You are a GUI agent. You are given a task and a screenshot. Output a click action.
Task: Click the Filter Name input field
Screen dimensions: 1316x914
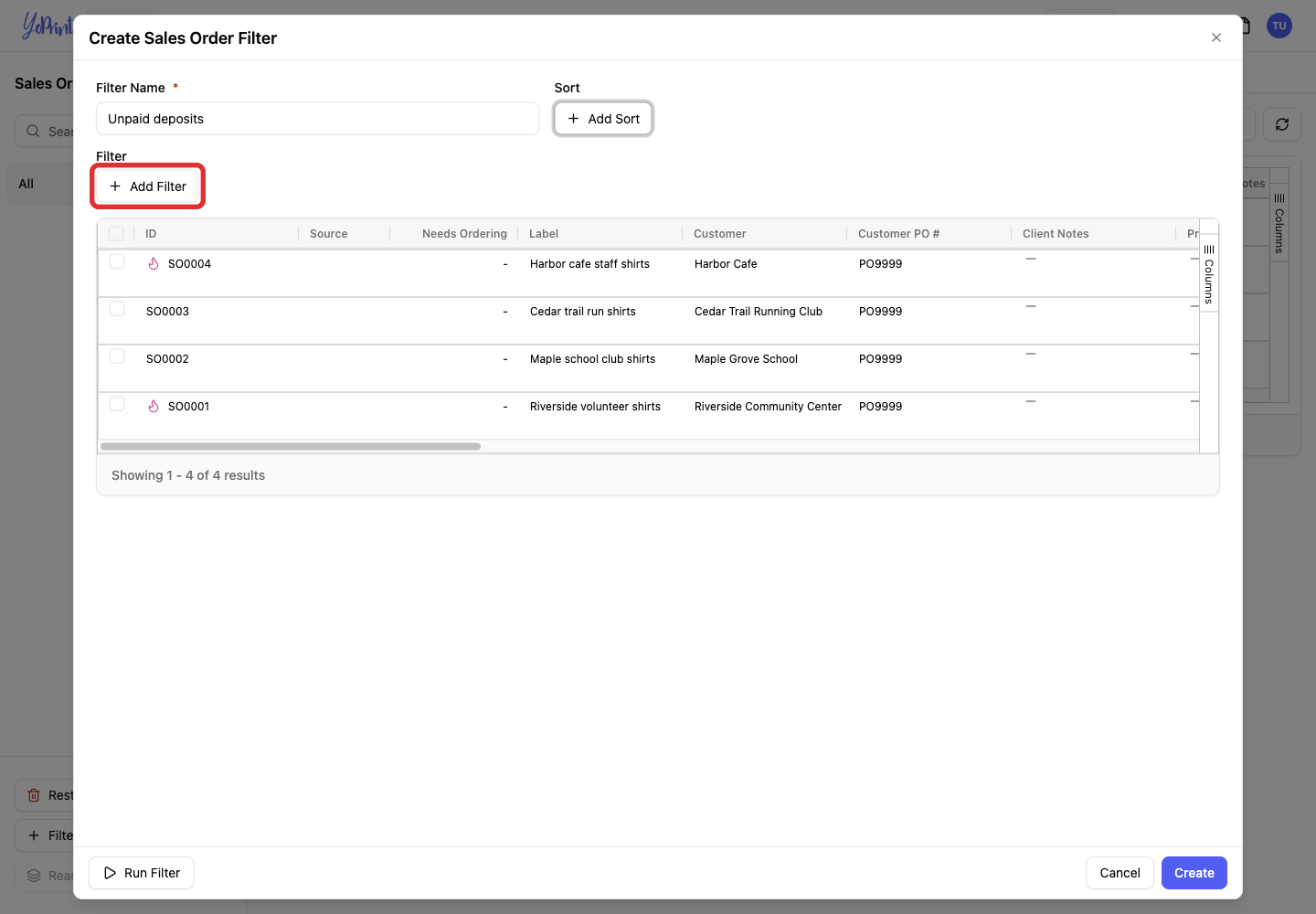(317, 119)
